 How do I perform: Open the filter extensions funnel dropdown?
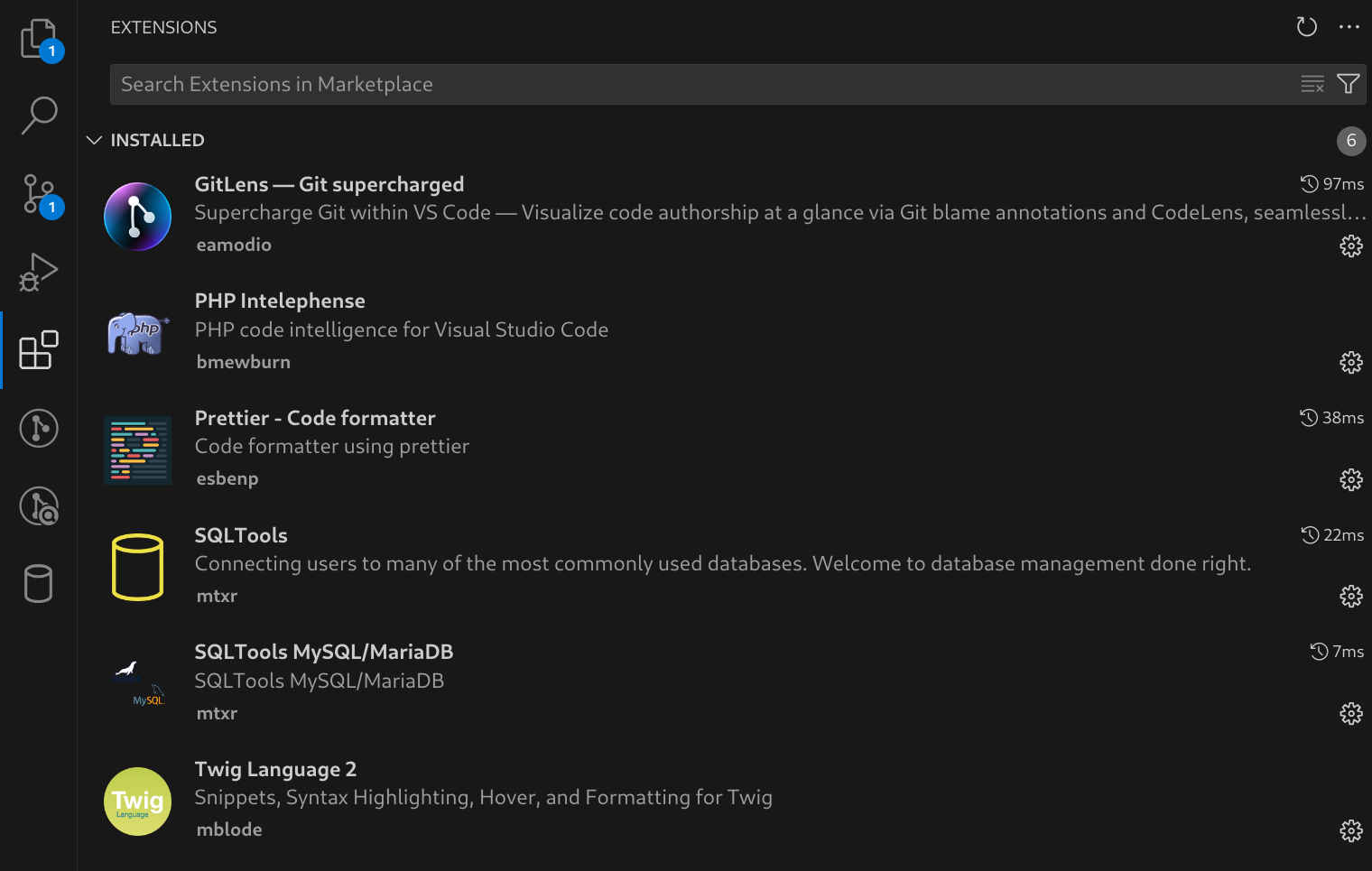coord(1349,83)
